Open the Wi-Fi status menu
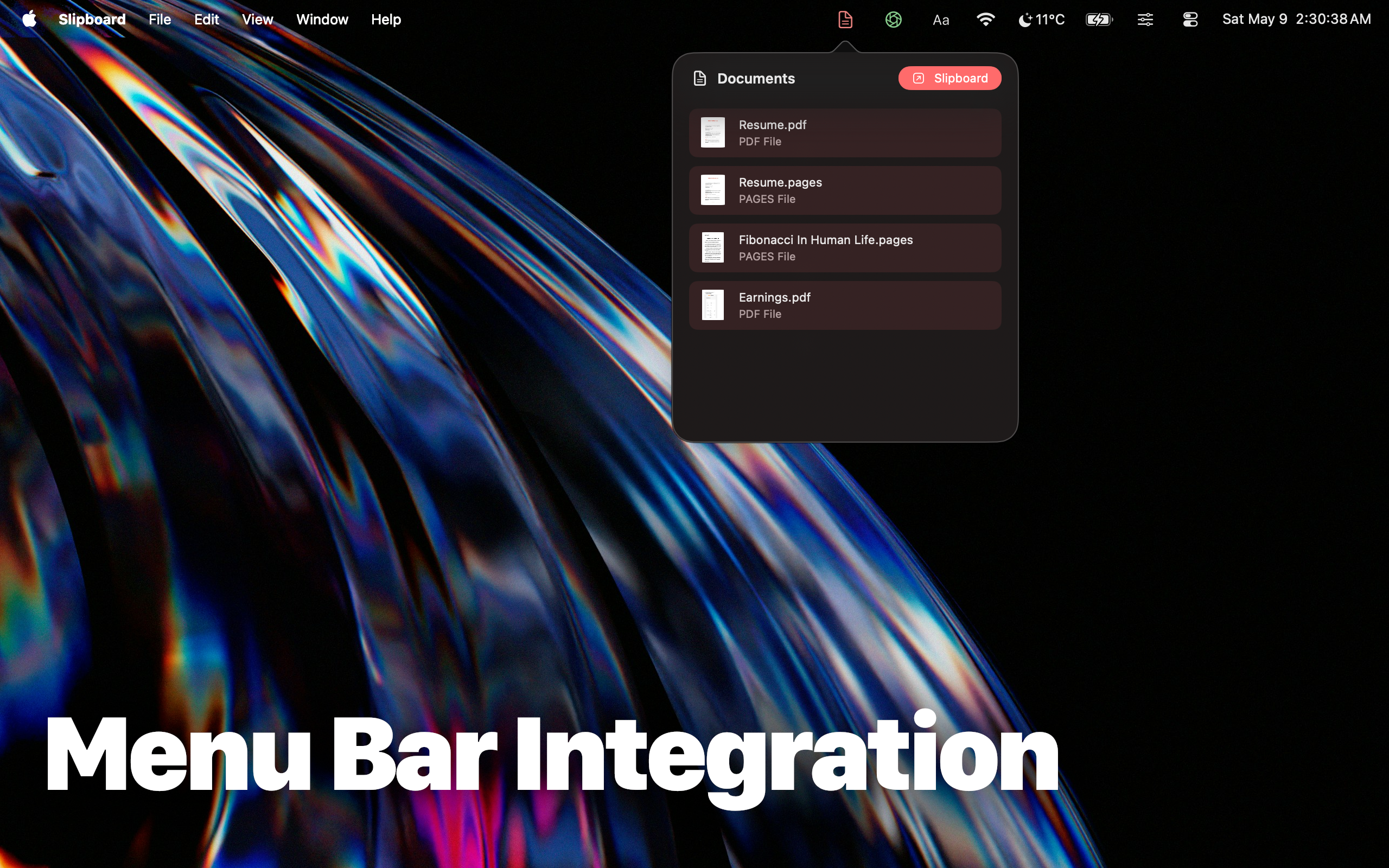This screenshot has height=868, width=1389. [x=985, y=20]
